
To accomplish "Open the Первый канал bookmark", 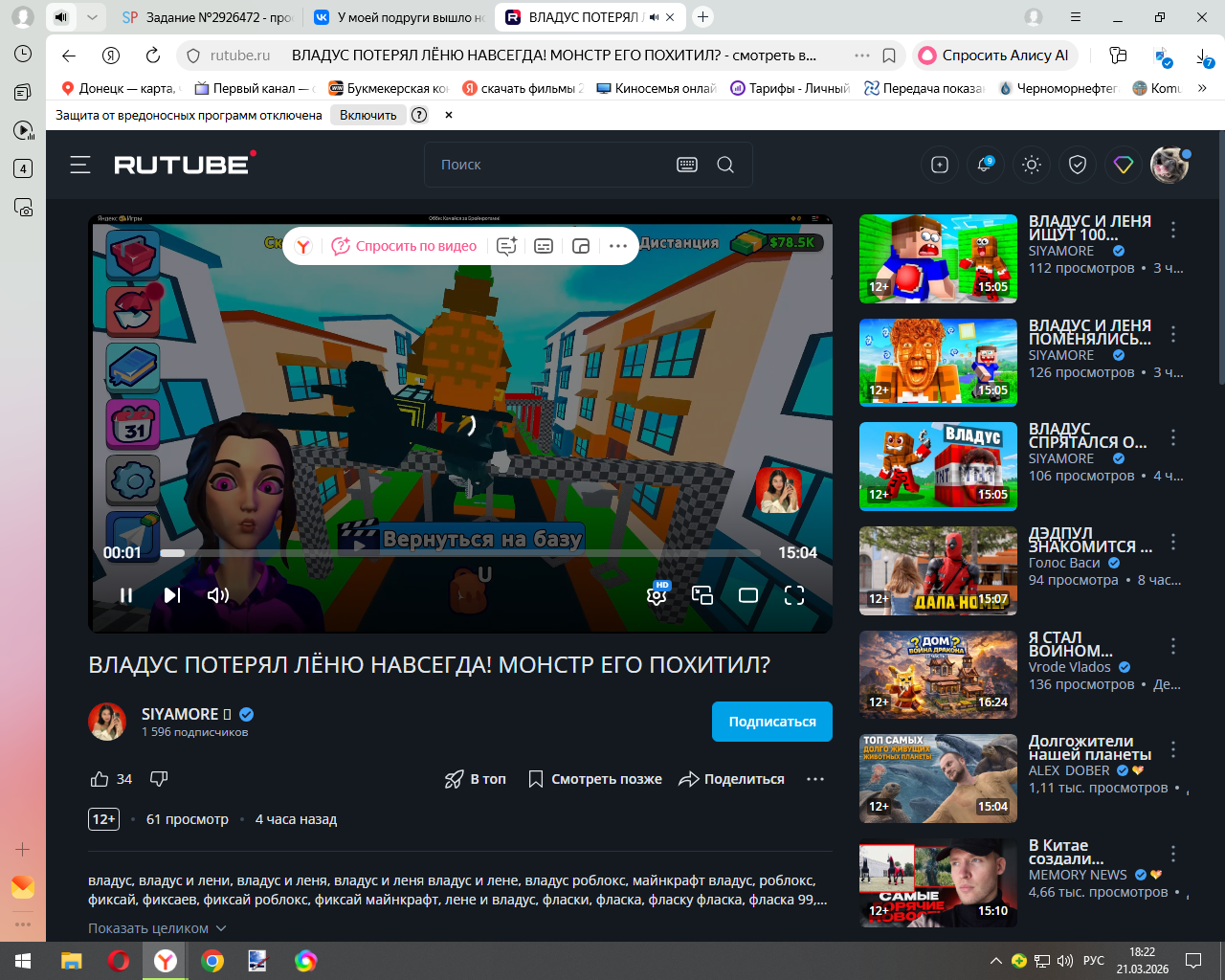I will coord(254,88).
